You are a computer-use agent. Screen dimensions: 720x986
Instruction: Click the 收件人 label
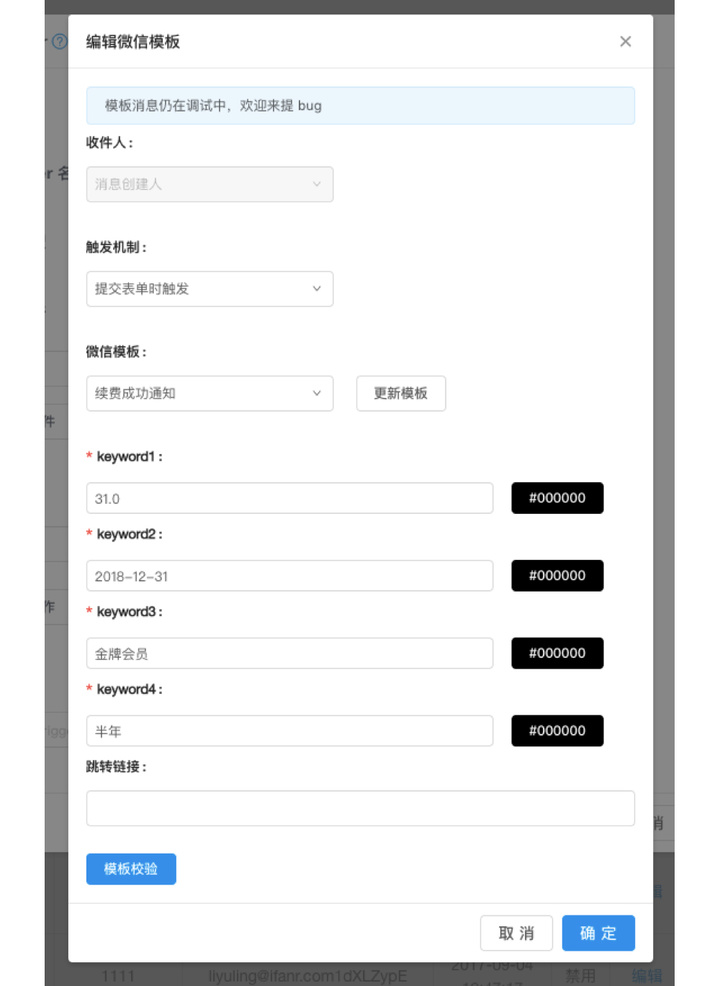109,143
